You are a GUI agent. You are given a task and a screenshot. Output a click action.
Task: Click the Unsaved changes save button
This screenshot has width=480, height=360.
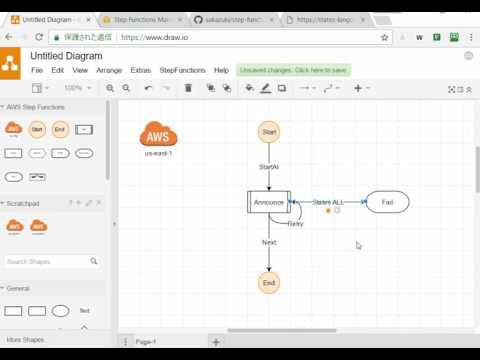click(x=293, y=70)
